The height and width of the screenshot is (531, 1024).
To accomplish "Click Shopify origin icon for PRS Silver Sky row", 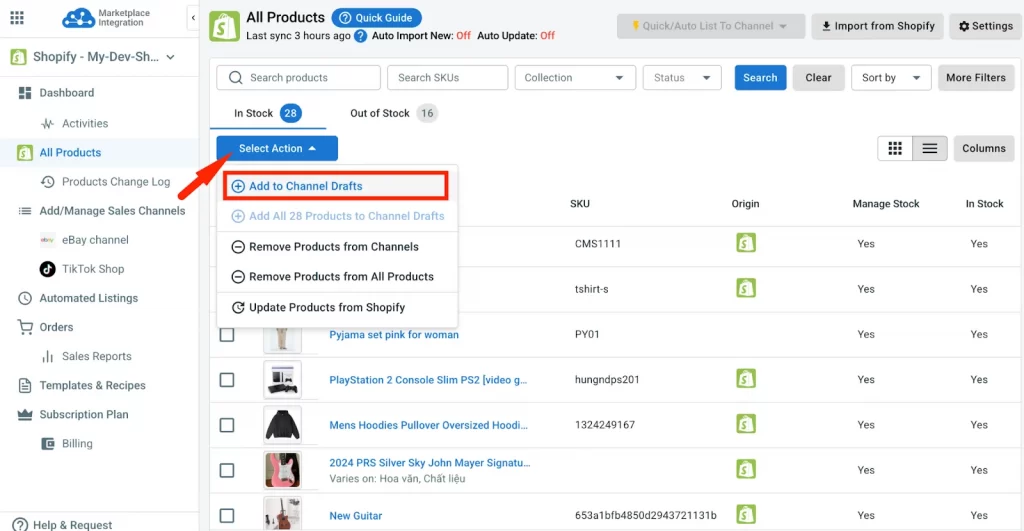I will click(746, 469).
